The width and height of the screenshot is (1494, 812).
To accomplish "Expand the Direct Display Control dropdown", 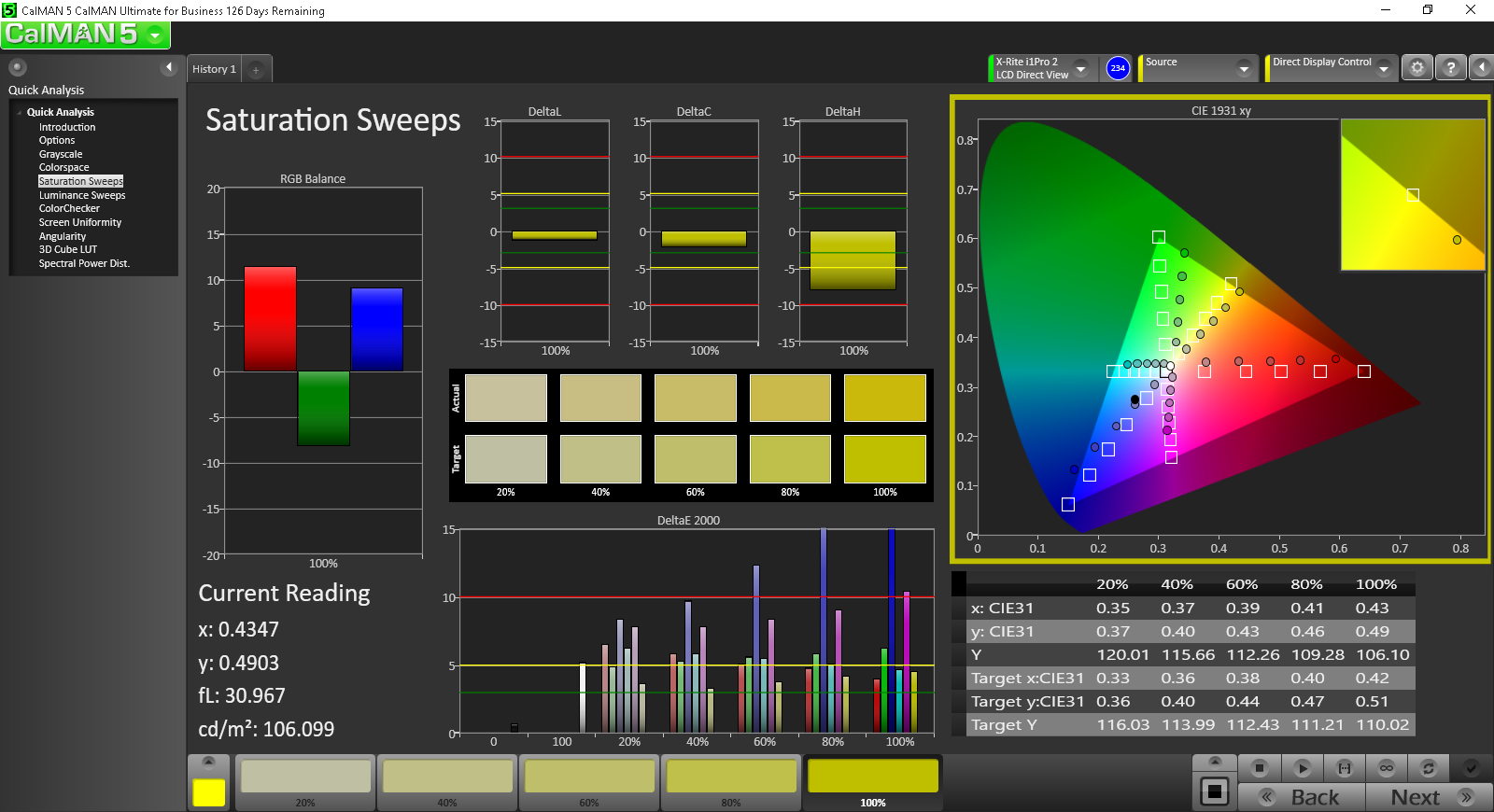I will point(1384,68).
